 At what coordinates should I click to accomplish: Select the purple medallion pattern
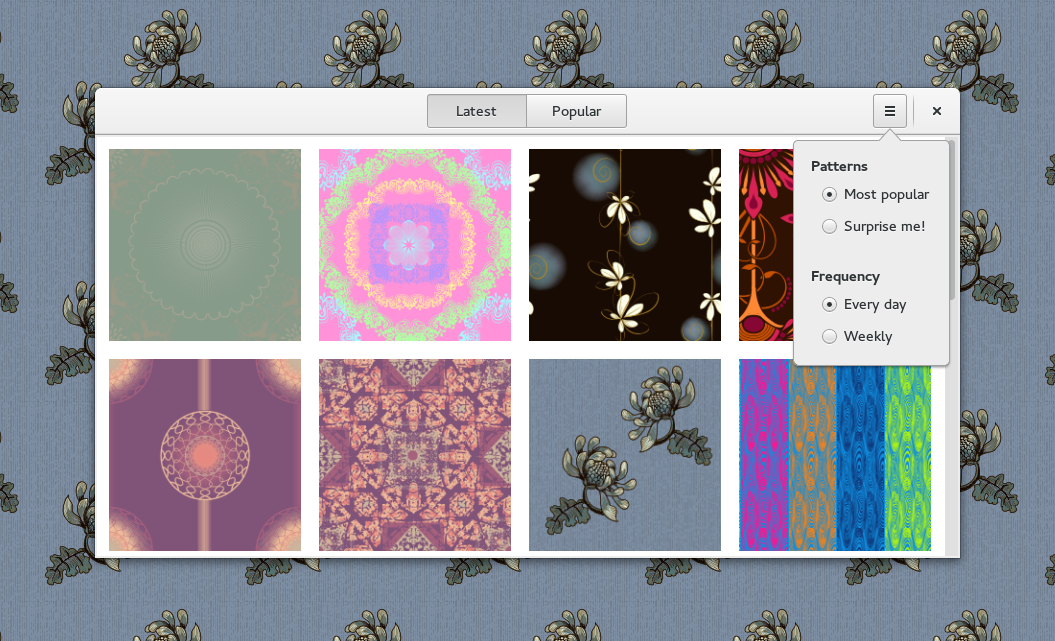tap(204, 455)
